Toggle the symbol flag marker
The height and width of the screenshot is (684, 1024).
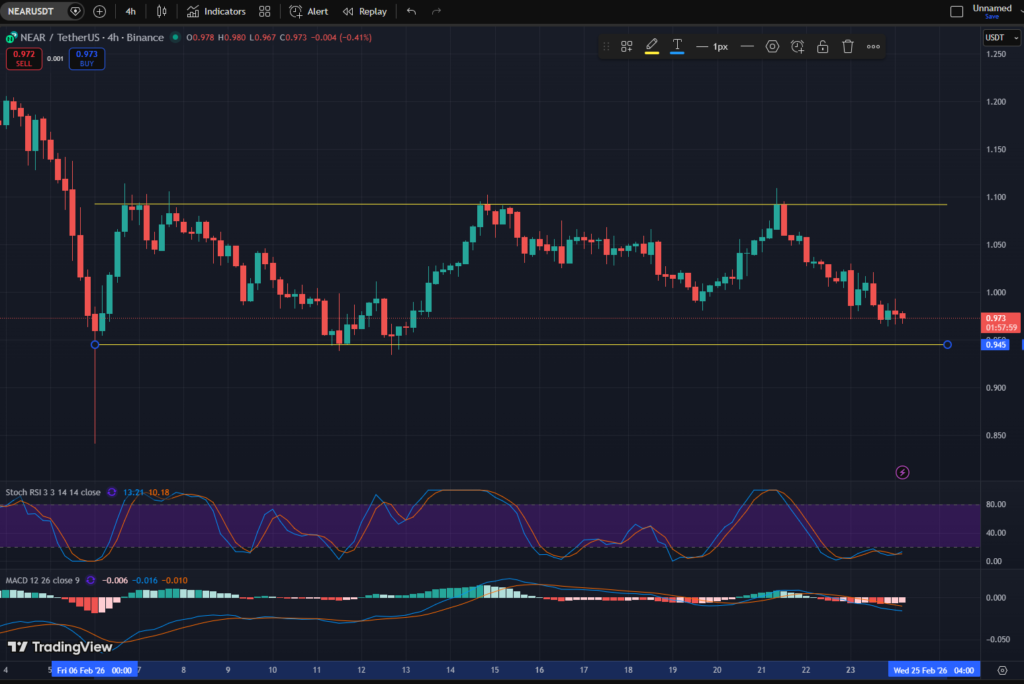[74, 11]
